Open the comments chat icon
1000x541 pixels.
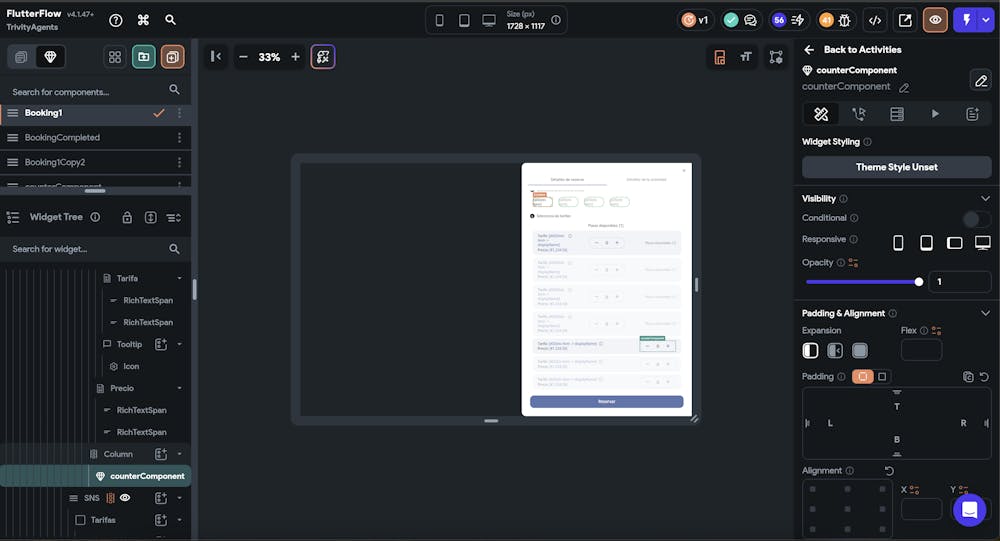(x=751, y=20)
